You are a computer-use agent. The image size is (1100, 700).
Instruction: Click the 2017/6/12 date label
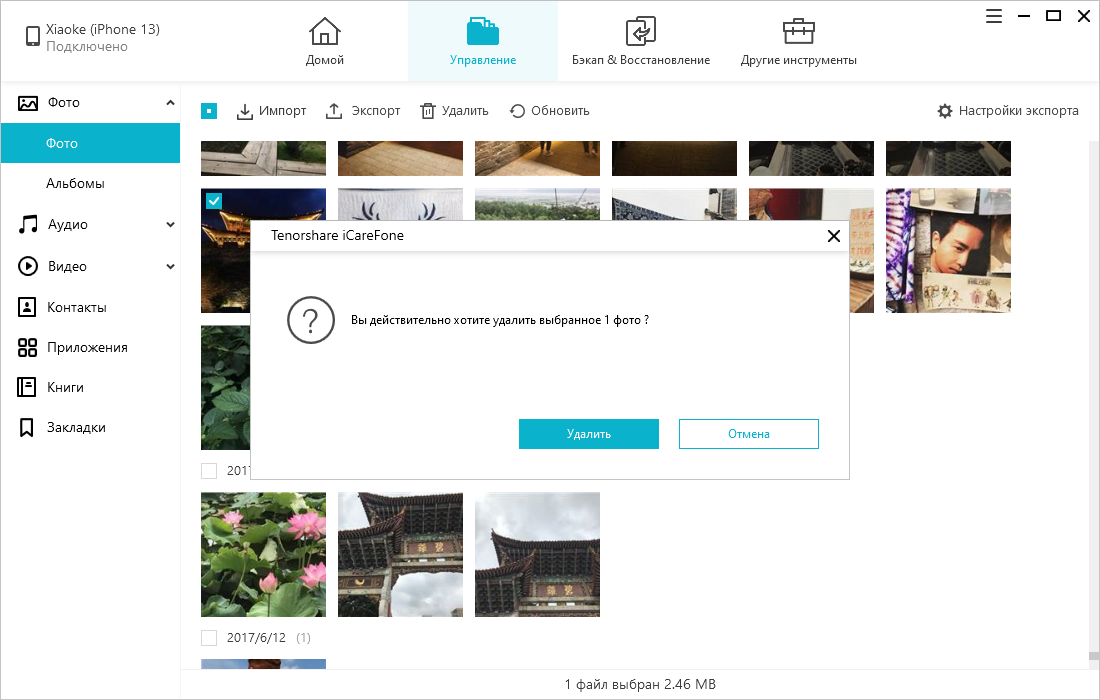tap(256, 638)
